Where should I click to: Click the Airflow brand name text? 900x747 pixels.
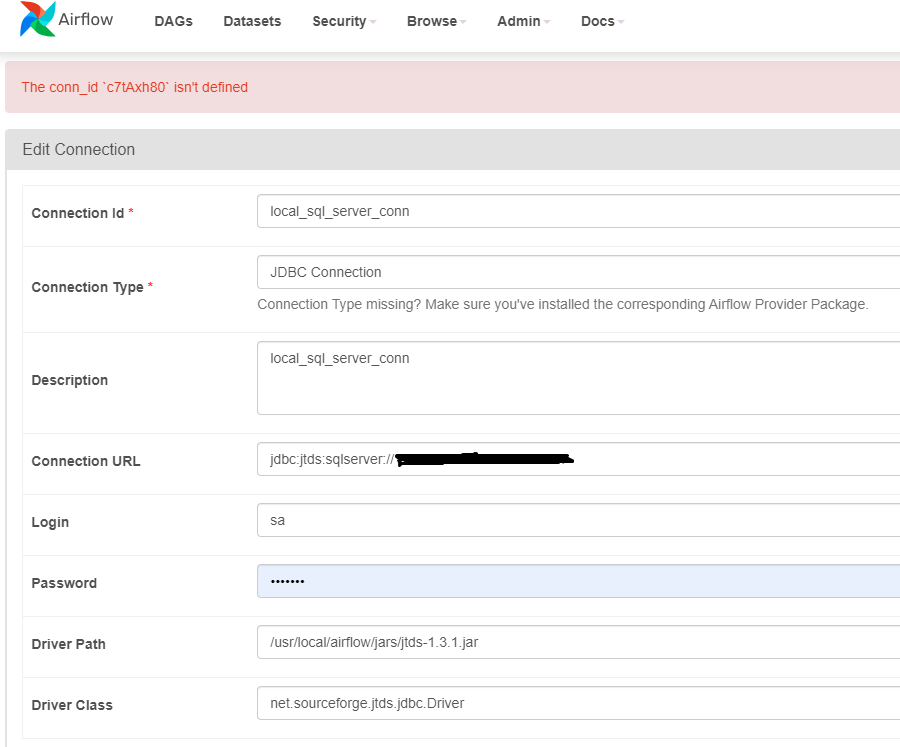[85, 21]
